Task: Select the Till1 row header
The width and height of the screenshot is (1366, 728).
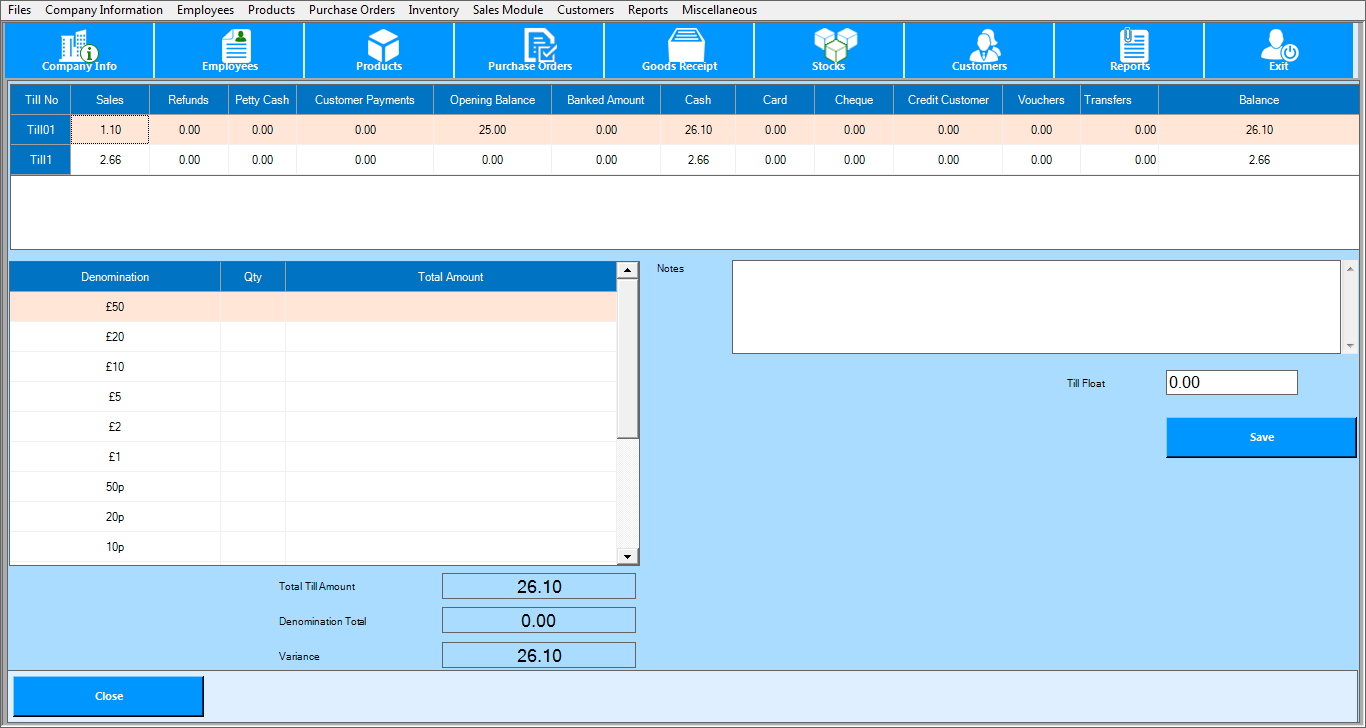Action: (41, 160)
